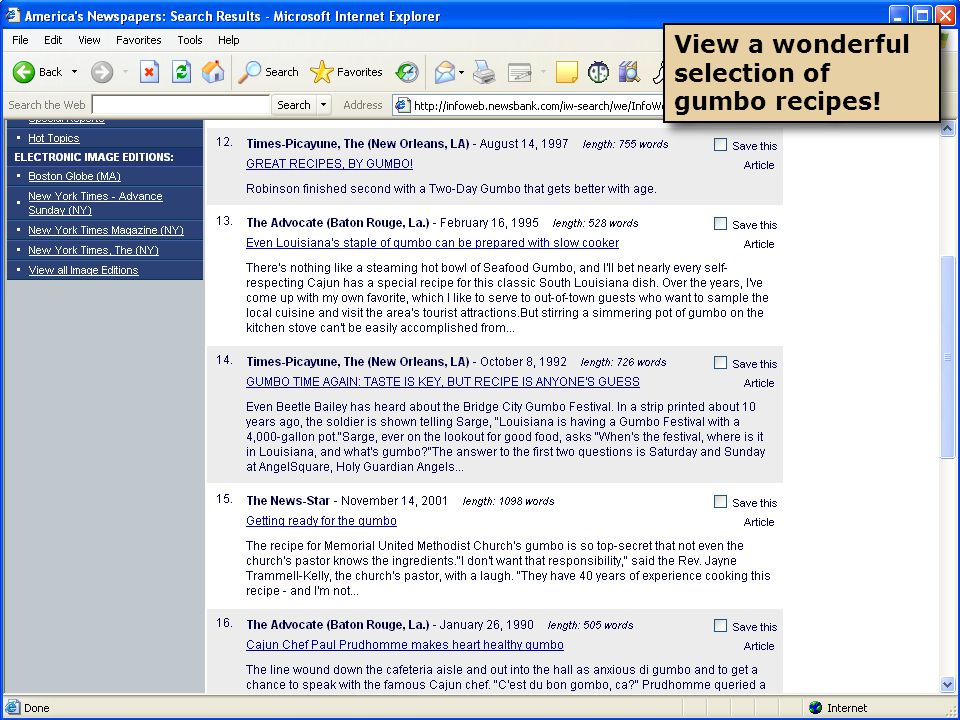Screen dimensions: 960x720
Task: Open the Edit button dropdown arrow
Action: click(x=542, y=72)
